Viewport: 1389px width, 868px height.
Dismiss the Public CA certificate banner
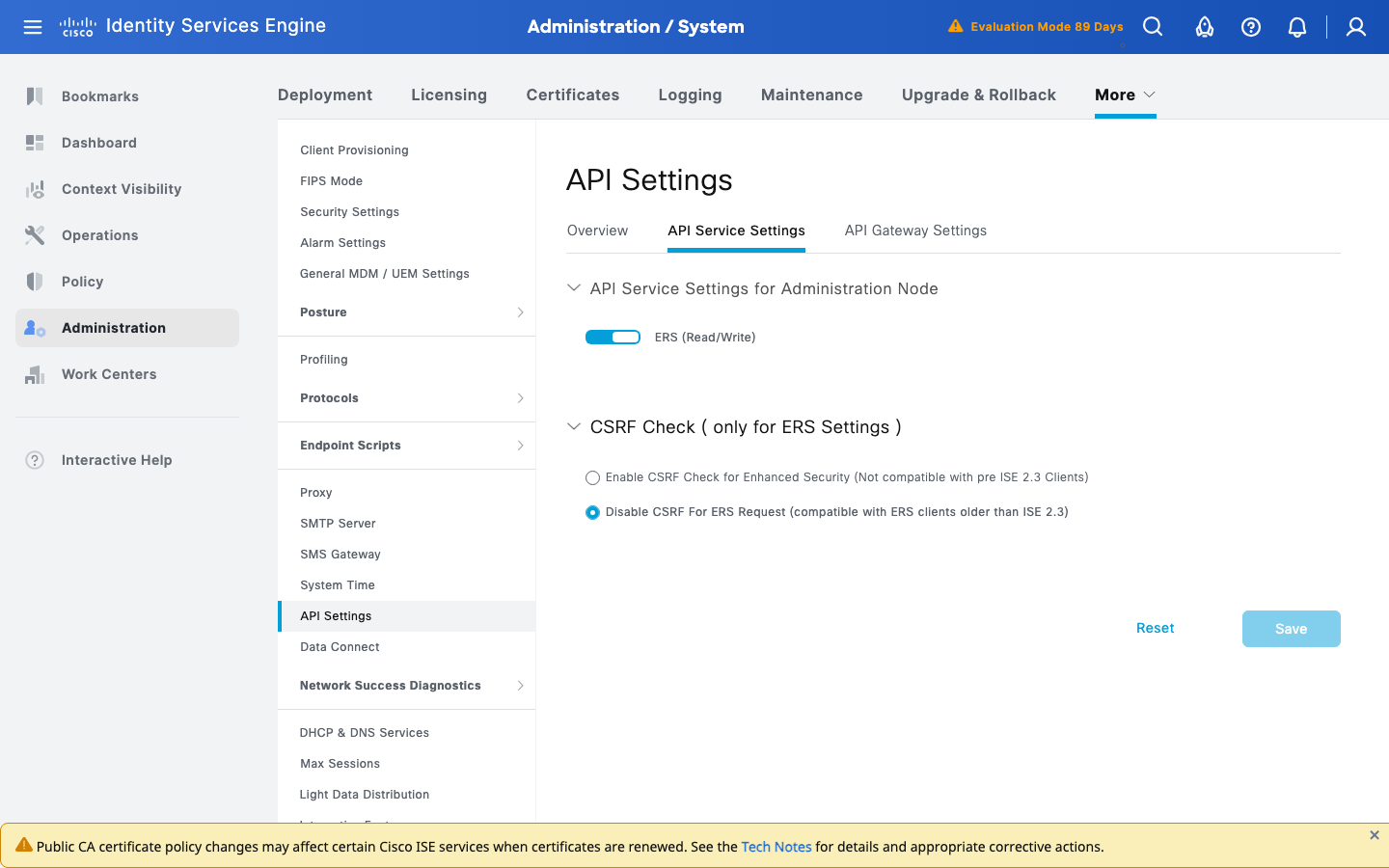click(x=1375, y=835)
